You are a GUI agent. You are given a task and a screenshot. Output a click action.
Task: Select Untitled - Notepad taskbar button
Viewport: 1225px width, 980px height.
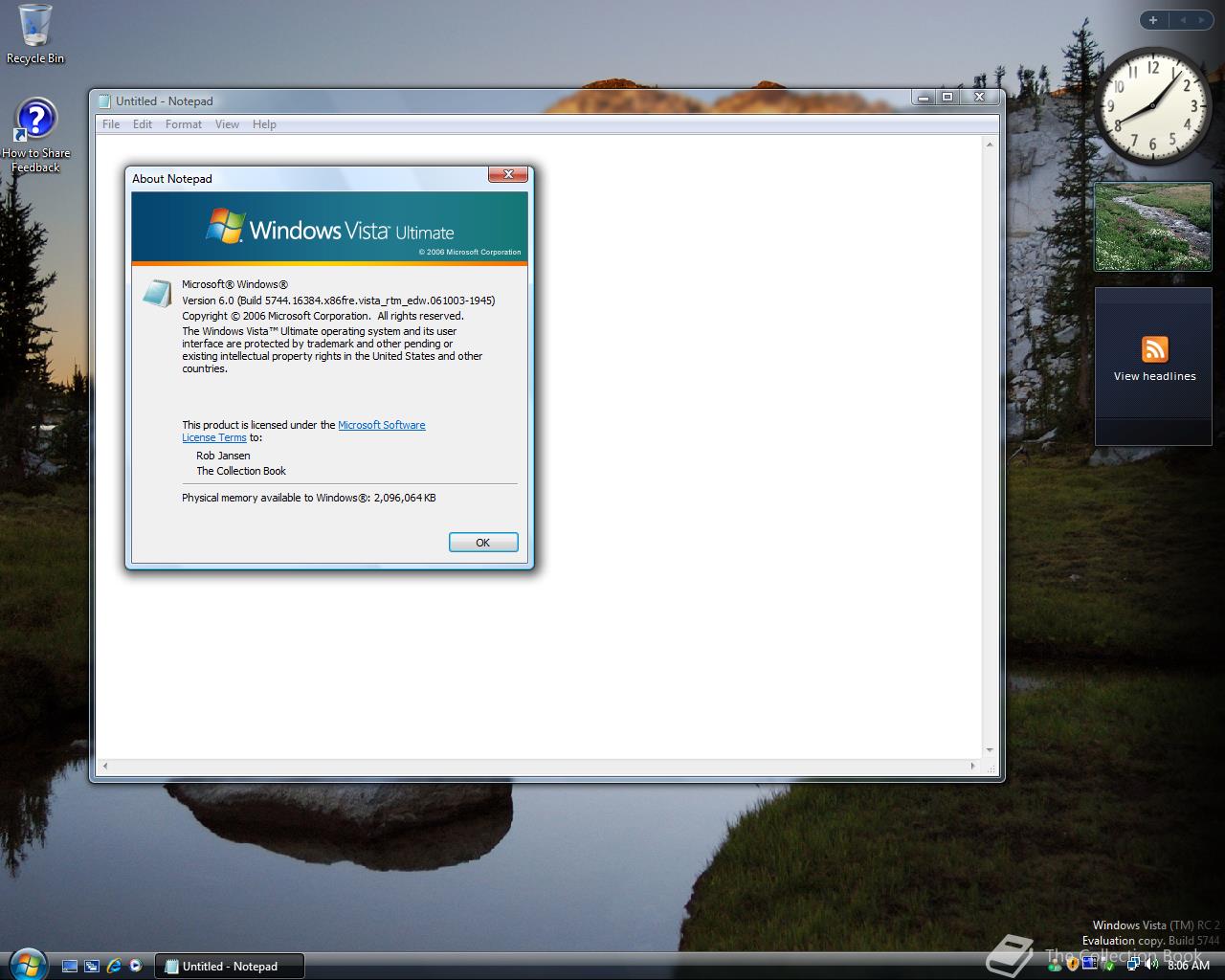pyautogui.click(x=229, y=967)
